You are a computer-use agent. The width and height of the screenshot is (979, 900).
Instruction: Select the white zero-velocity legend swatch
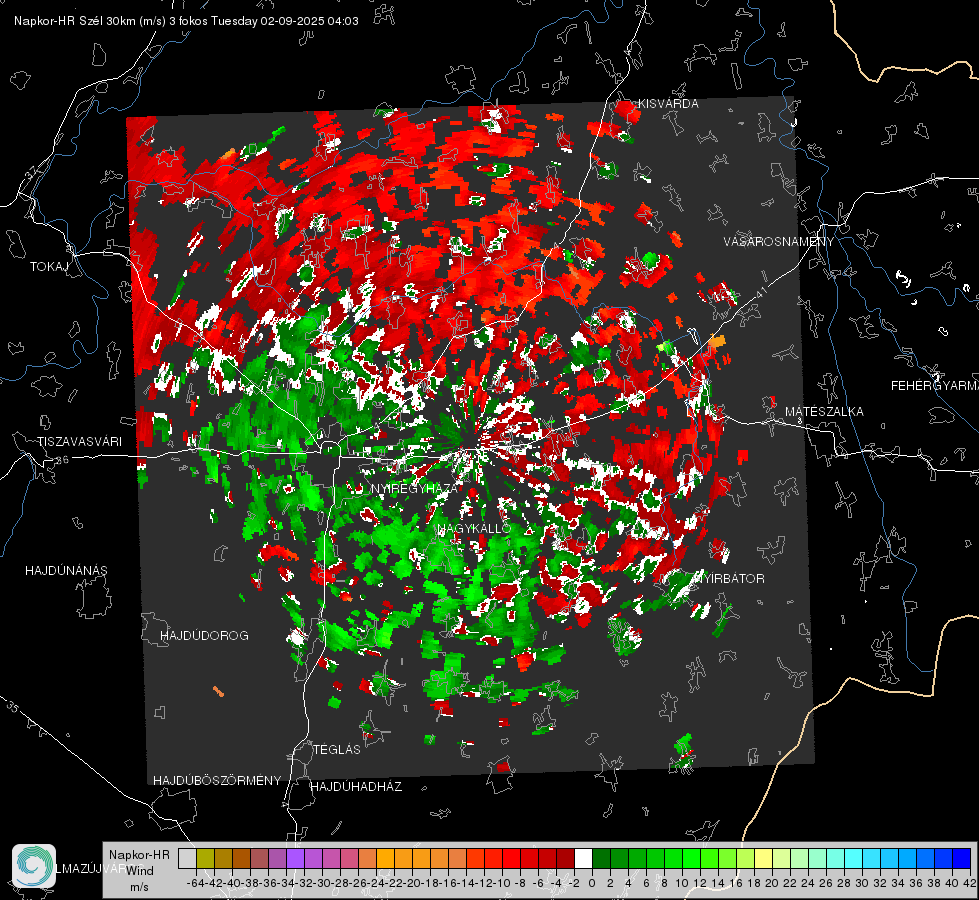tap(583, 858)
